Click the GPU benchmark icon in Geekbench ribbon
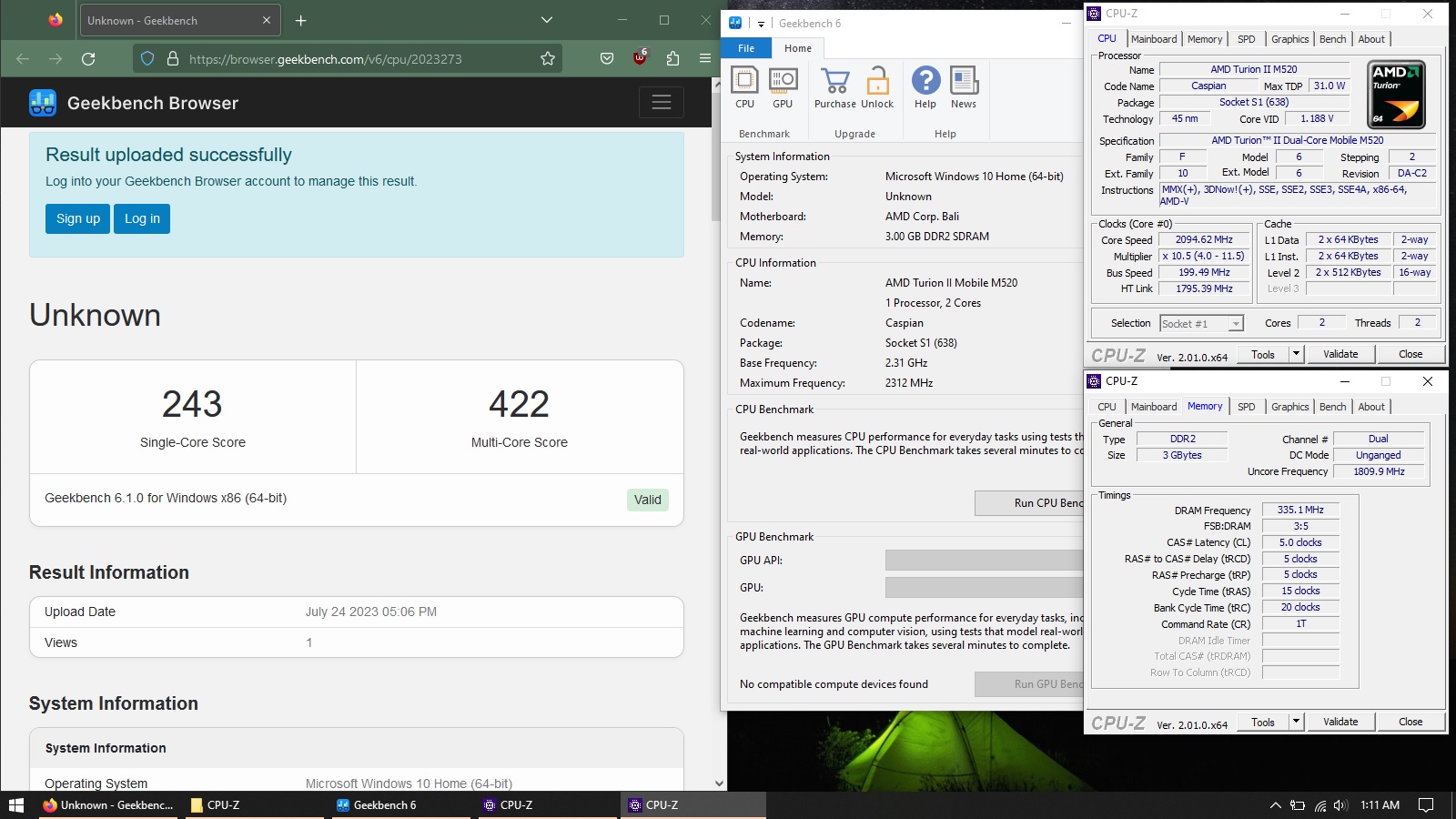1456x819 pixels. [x=783, y=88]
